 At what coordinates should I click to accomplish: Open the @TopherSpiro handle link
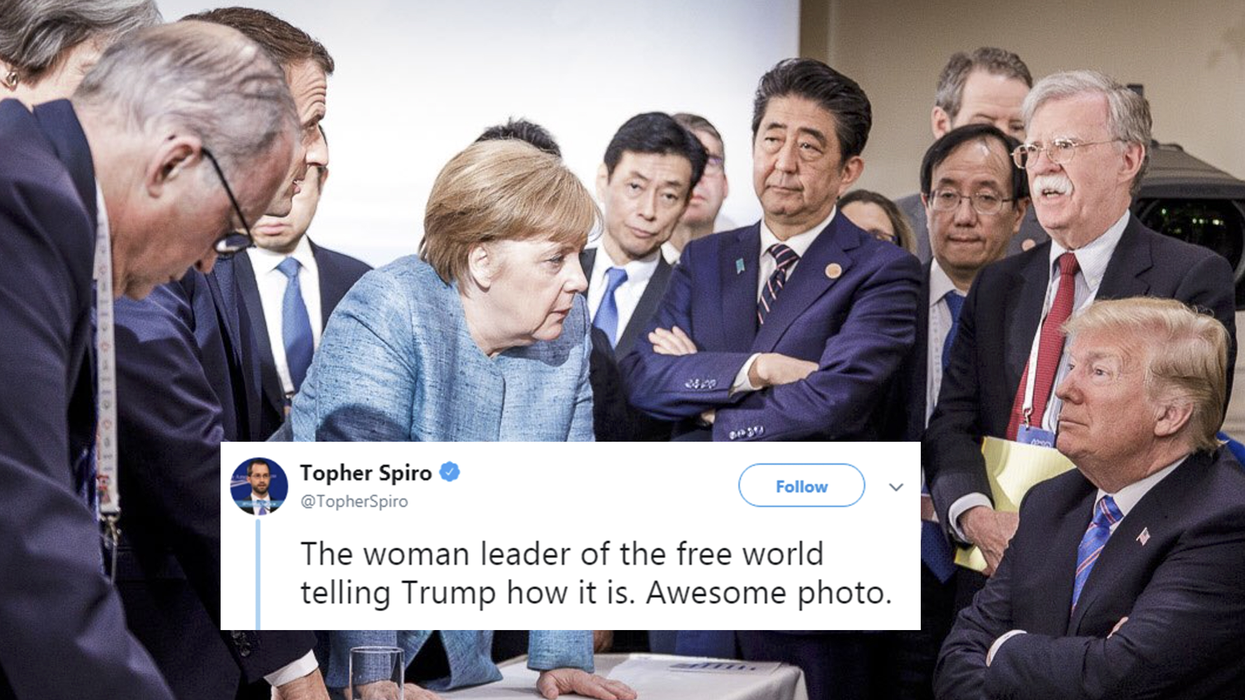(x=354, y=502)
